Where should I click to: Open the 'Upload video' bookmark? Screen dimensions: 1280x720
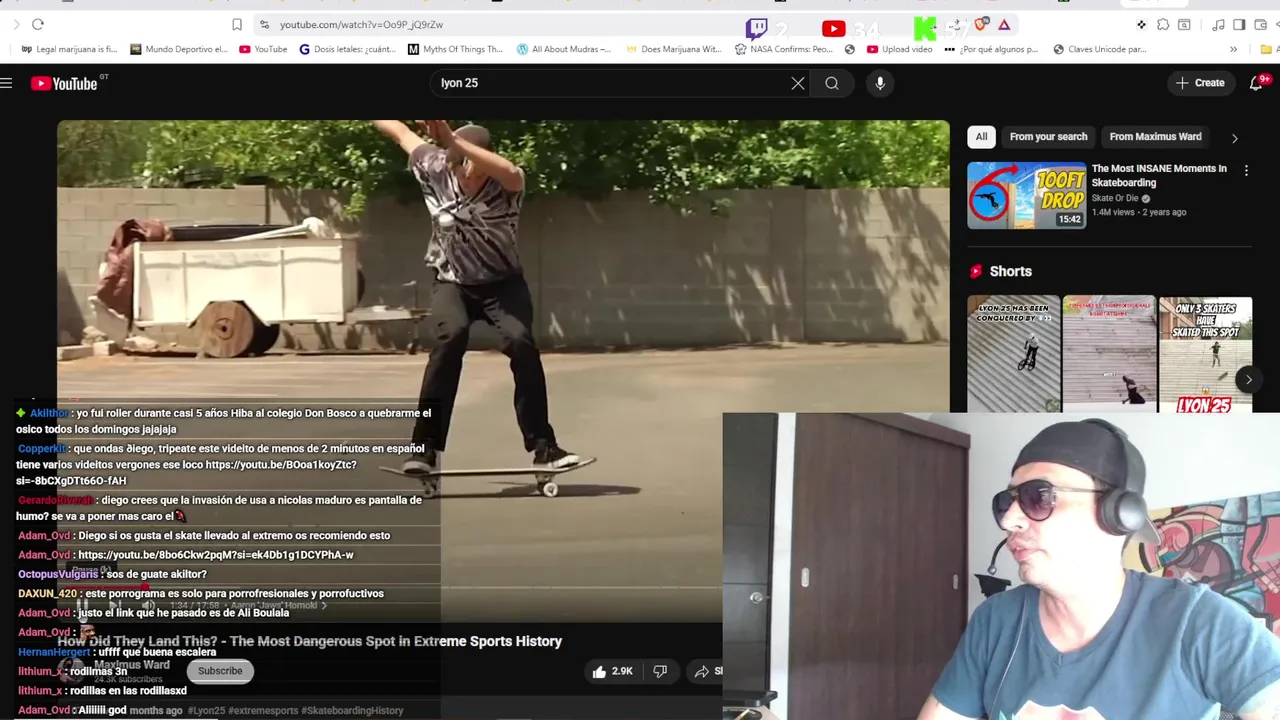(x=900, y=49)
